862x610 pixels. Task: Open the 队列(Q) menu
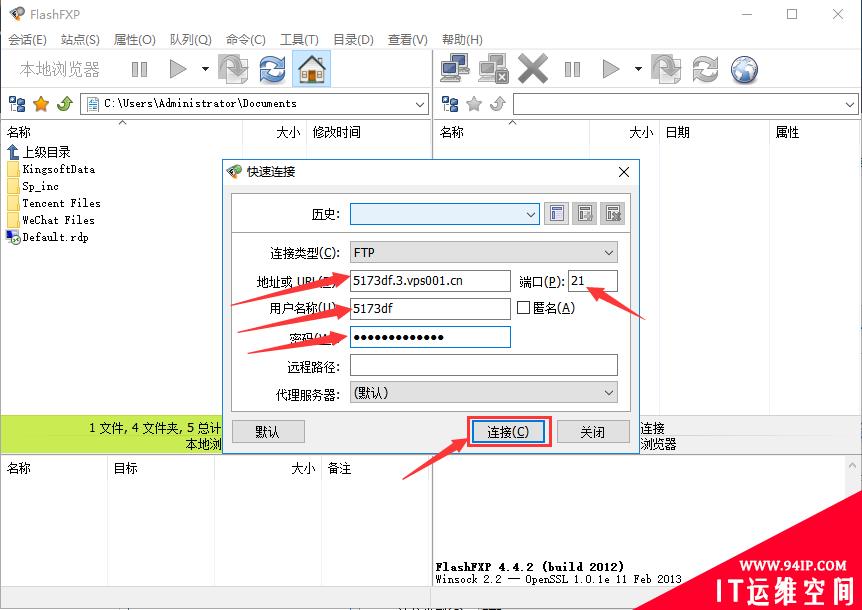(x=191, y=40)
